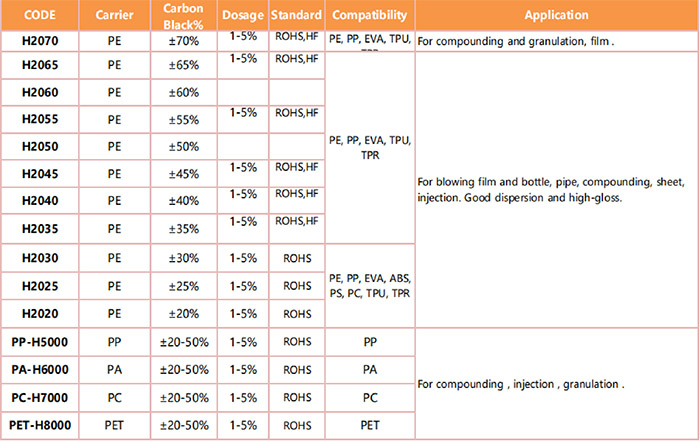Click 'For blowing film and bottle' application text
700x441 pixels.
551,190
